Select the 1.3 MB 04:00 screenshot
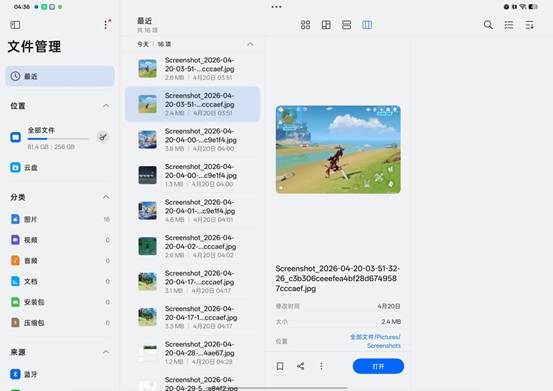 [x=193, y=175]
